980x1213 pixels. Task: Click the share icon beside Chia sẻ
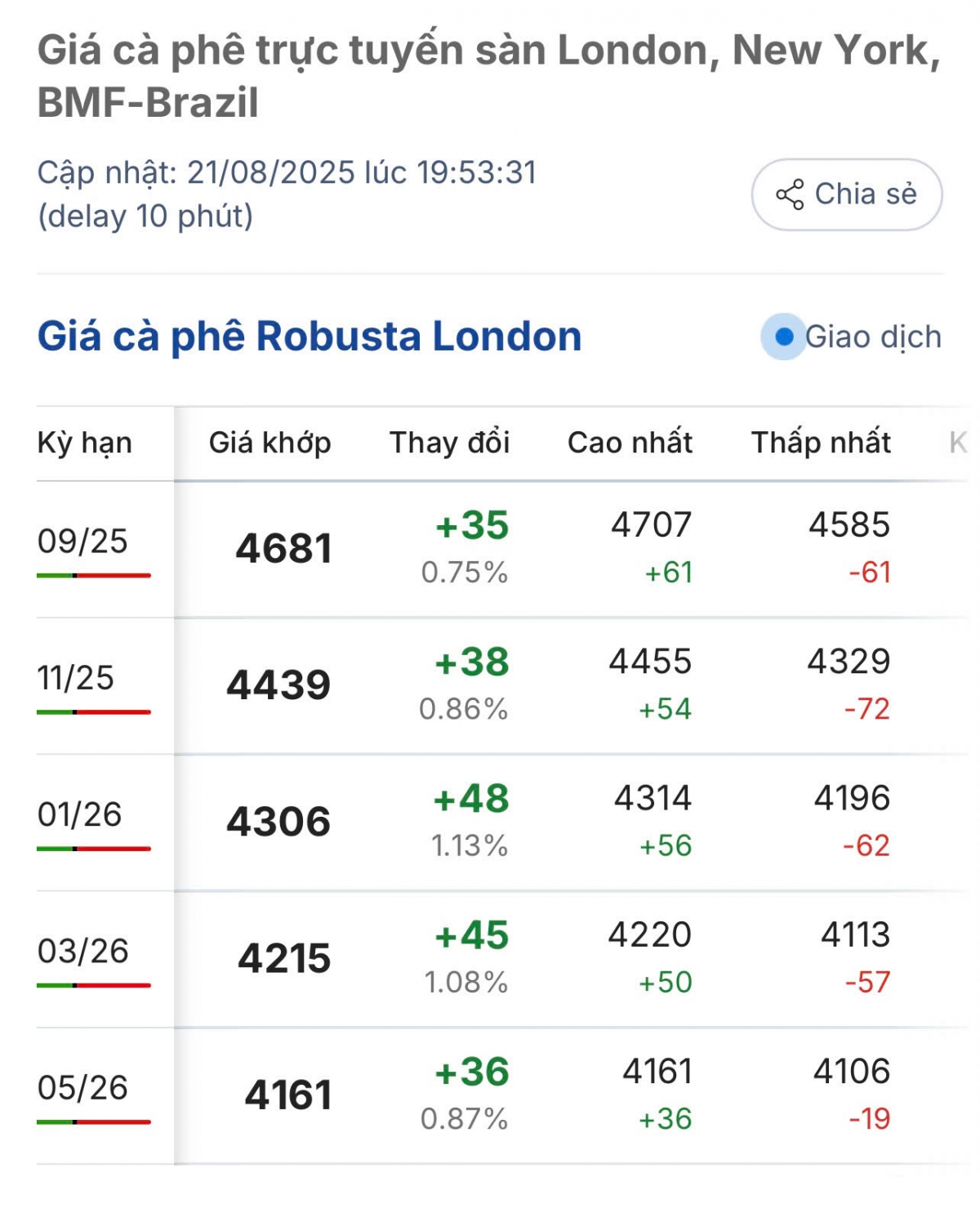tap(790, 194)
